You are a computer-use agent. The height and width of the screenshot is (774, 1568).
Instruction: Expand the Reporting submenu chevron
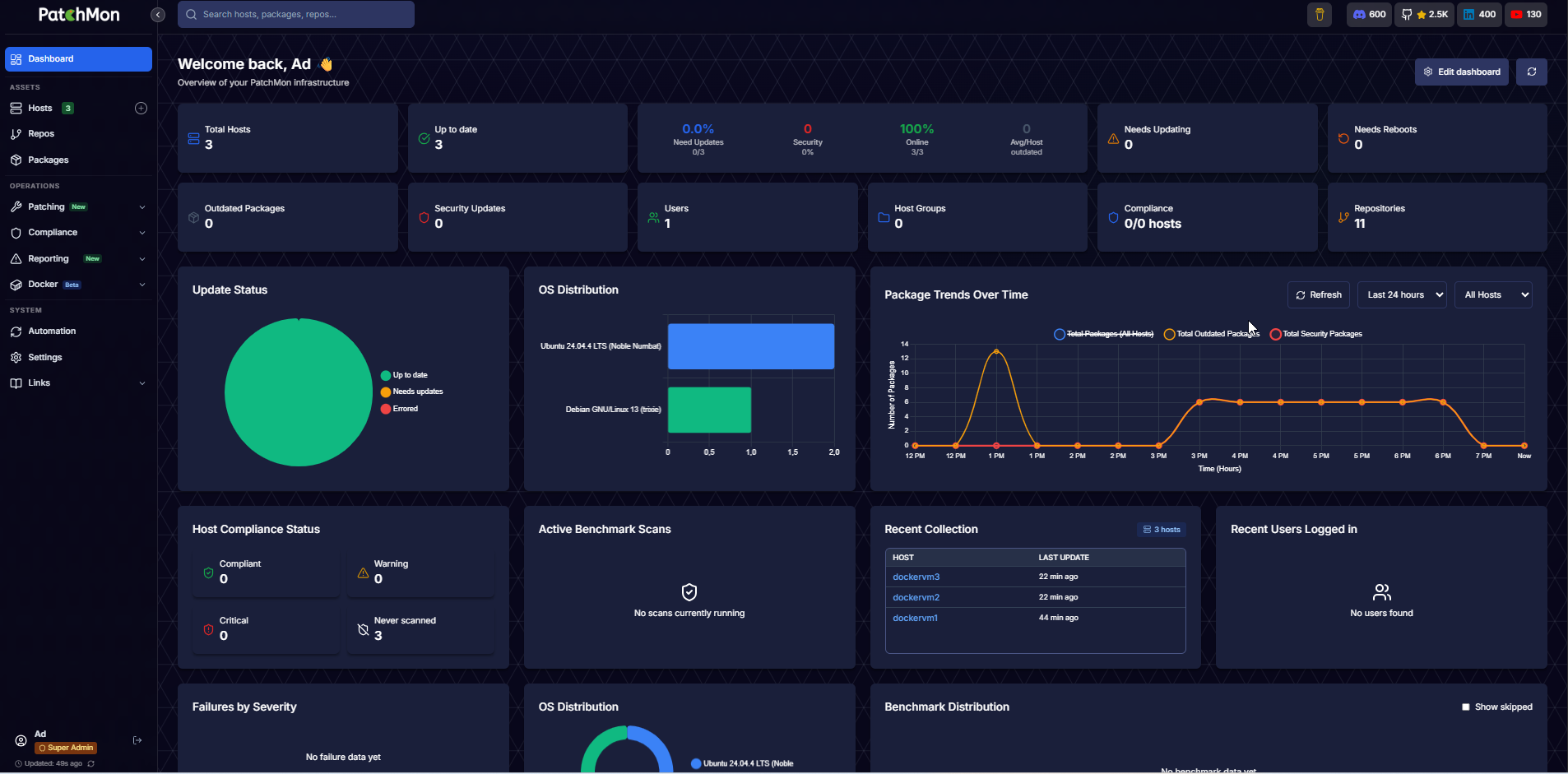[x=142, y=259]
